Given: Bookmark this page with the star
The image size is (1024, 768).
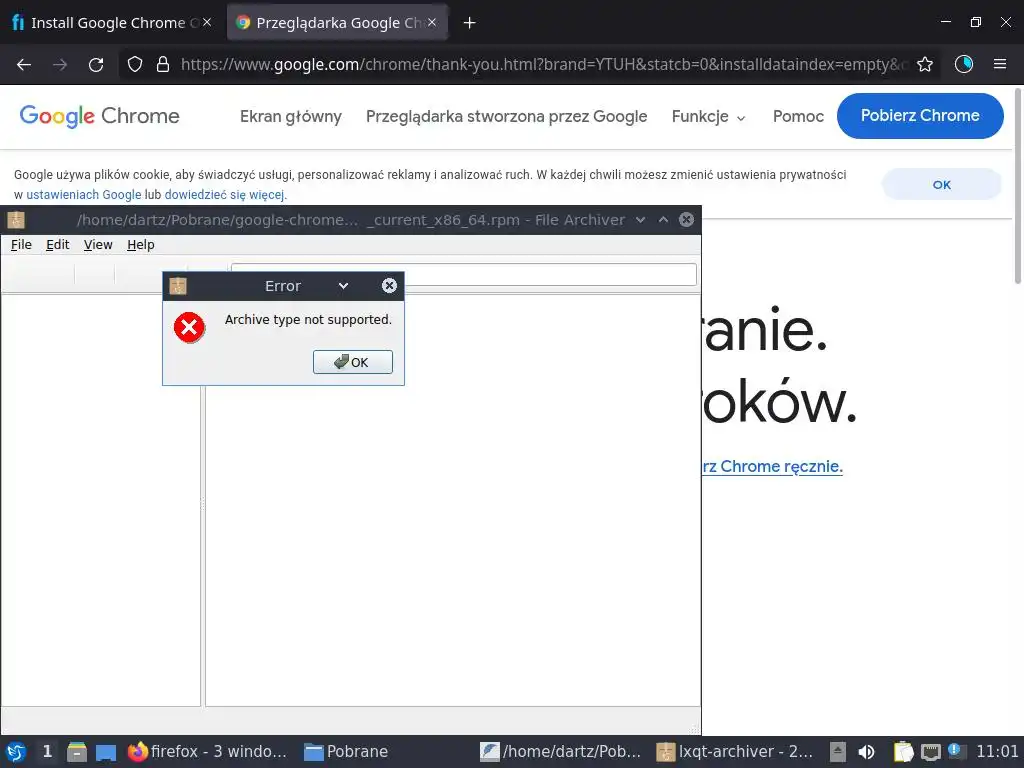Looking at the screenshot, I should pyautogui.click(x=924, y=64).
